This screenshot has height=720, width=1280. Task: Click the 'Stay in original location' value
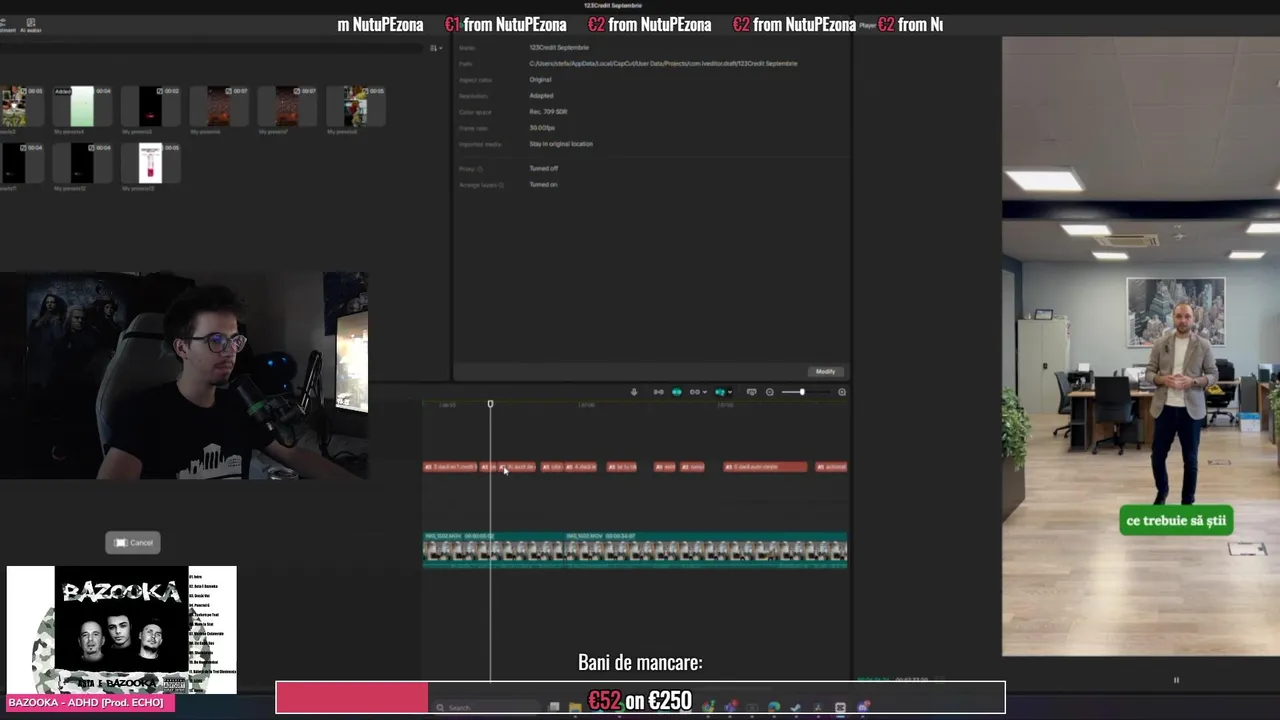point(561,144)
